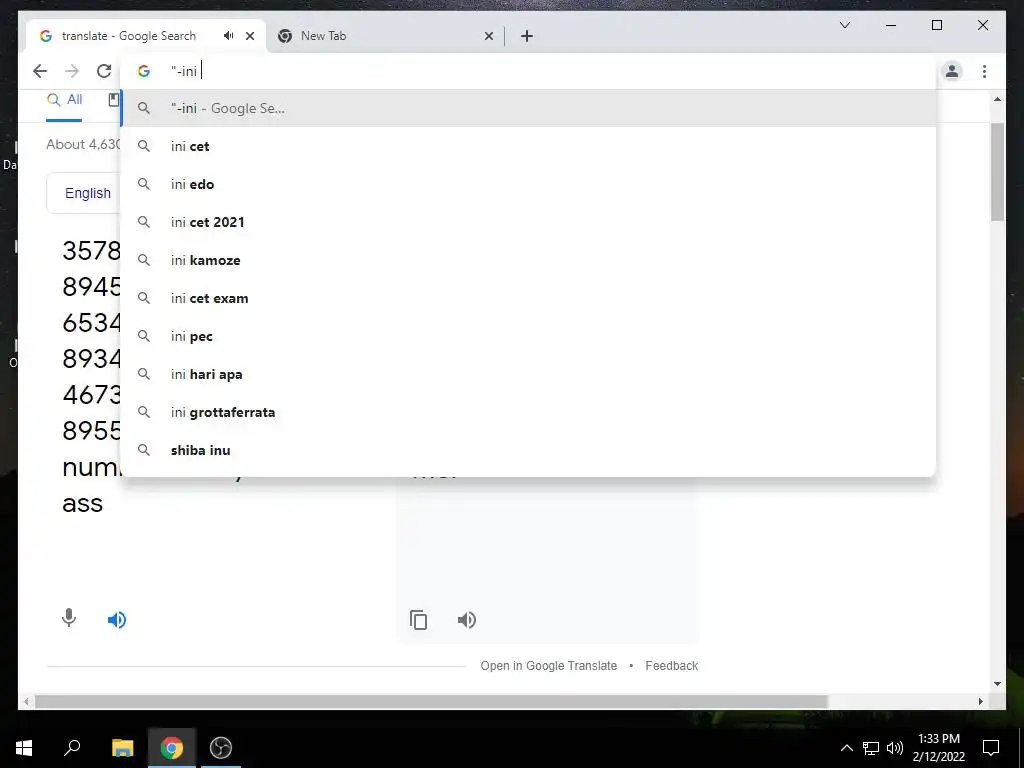Mute the translate tab audio icon
The width and height of the screenshot is (1024, 768).
228,36
